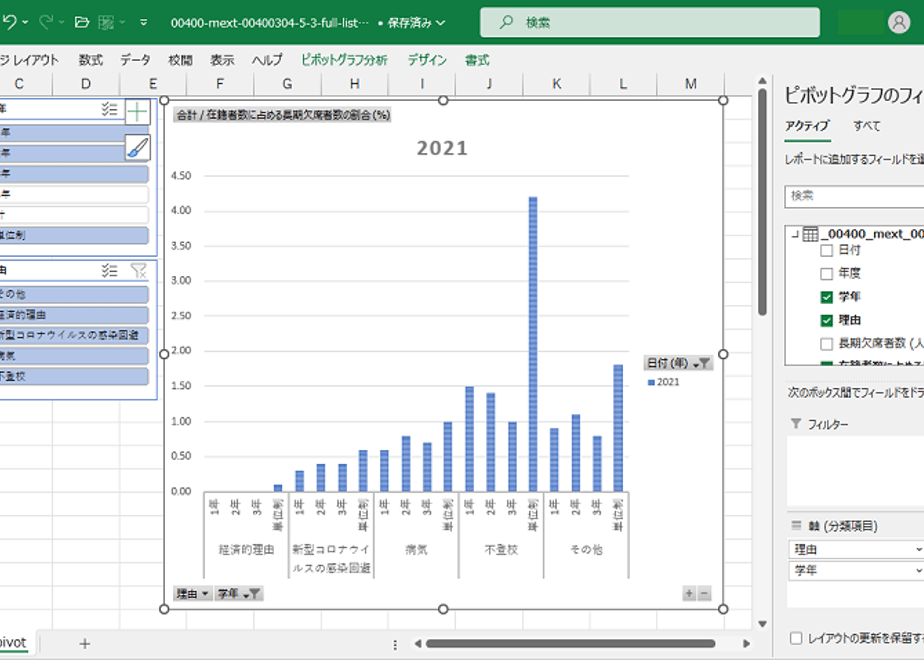Screen dimensions: 924x660
Task: Click the 2021 legend entry
Action: [664, 382]
